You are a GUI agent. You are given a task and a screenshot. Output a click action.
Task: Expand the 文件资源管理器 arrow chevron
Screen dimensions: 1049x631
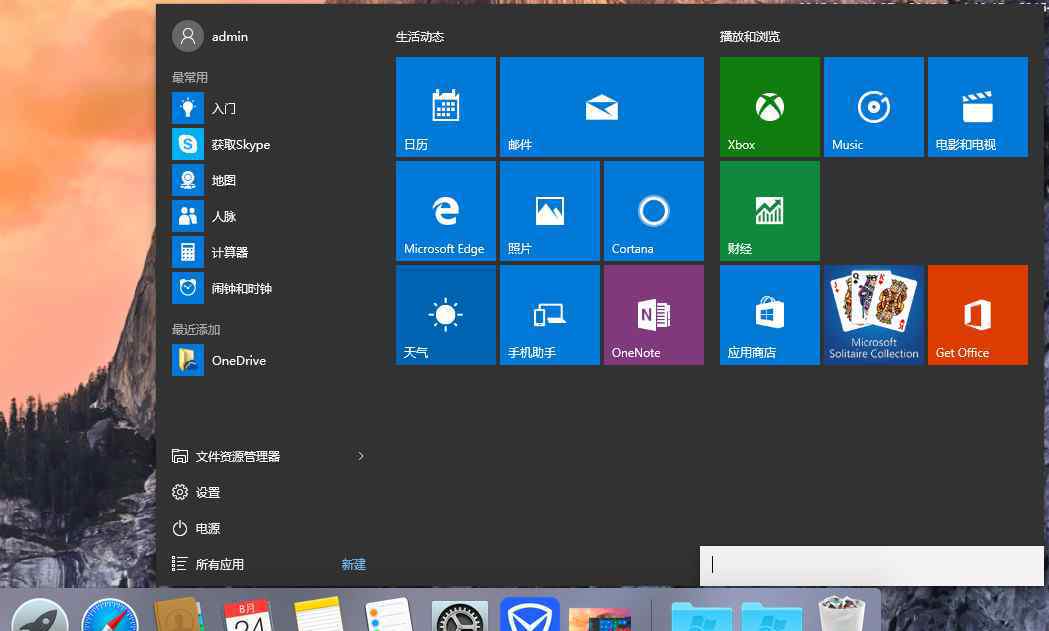click(x=361, y=456)
